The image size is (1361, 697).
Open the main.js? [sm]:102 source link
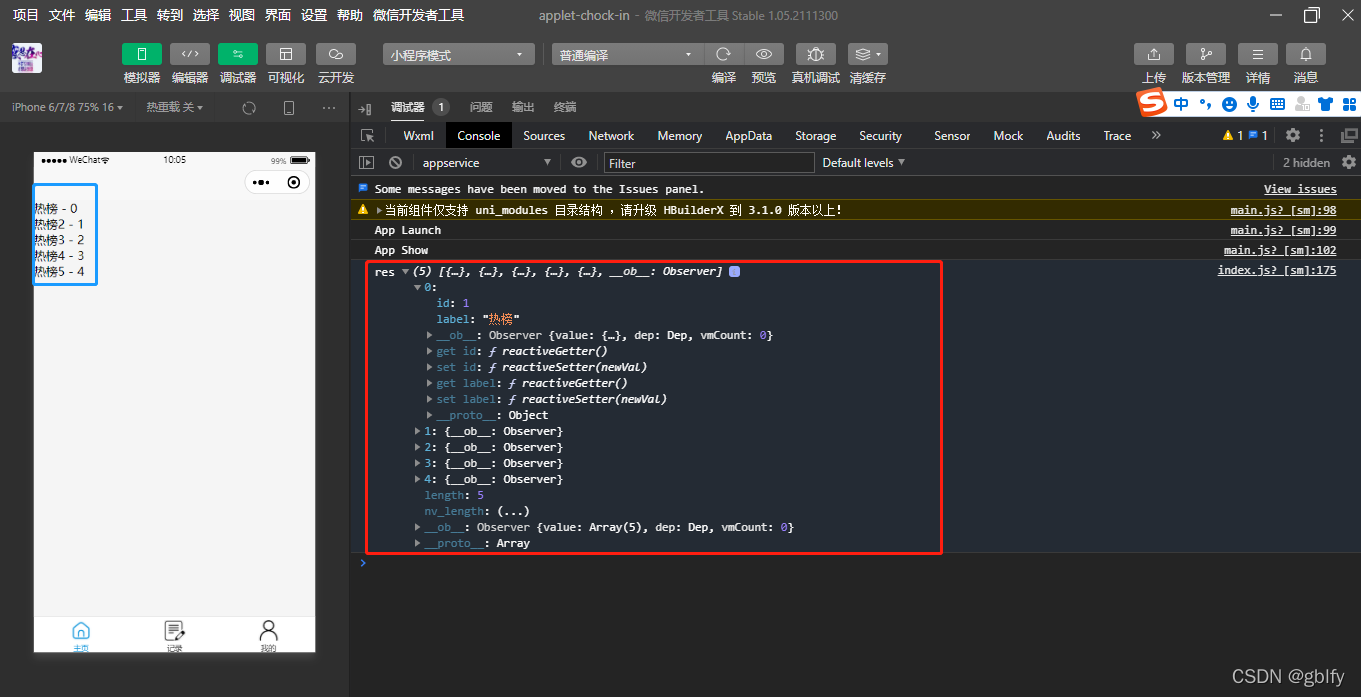pyautogui.click(x=1280, y=250)
